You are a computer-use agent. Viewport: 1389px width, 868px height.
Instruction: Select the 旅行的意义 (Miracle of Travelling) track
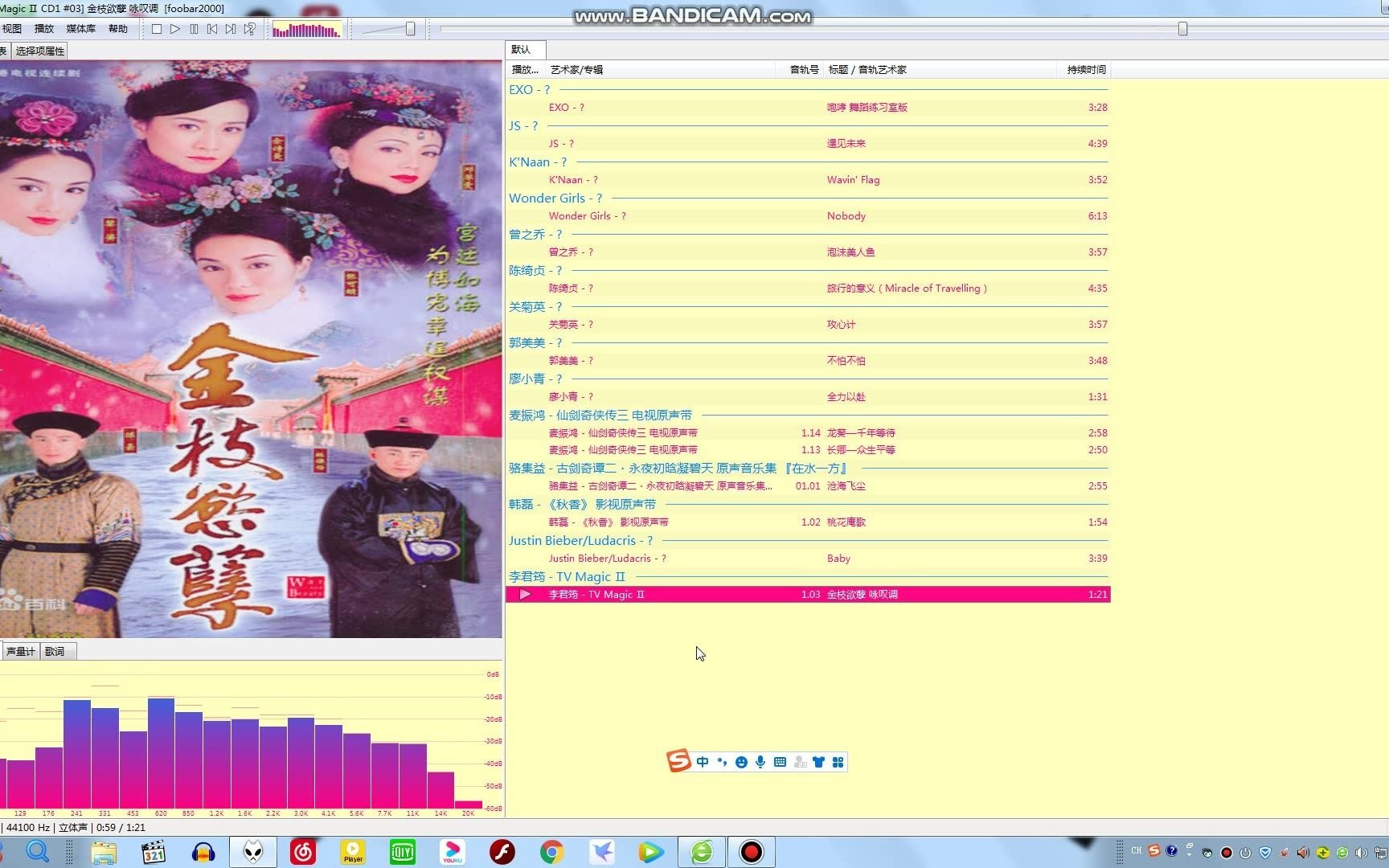[x=808, y=288]
